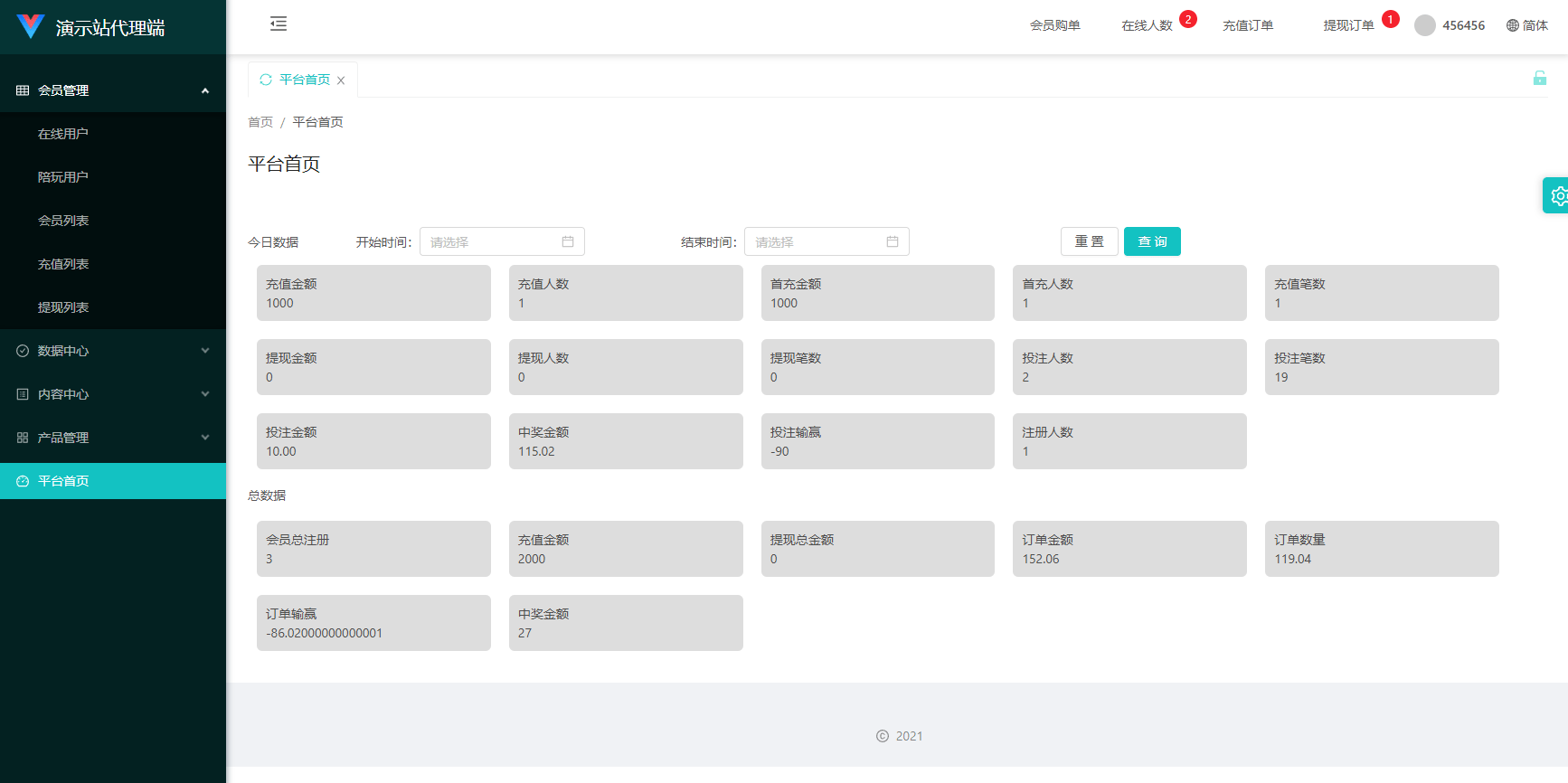This screenshot has height=783, width=1568.
Task: Open 提现订单 in the top bar
Action: [1348, 25]
